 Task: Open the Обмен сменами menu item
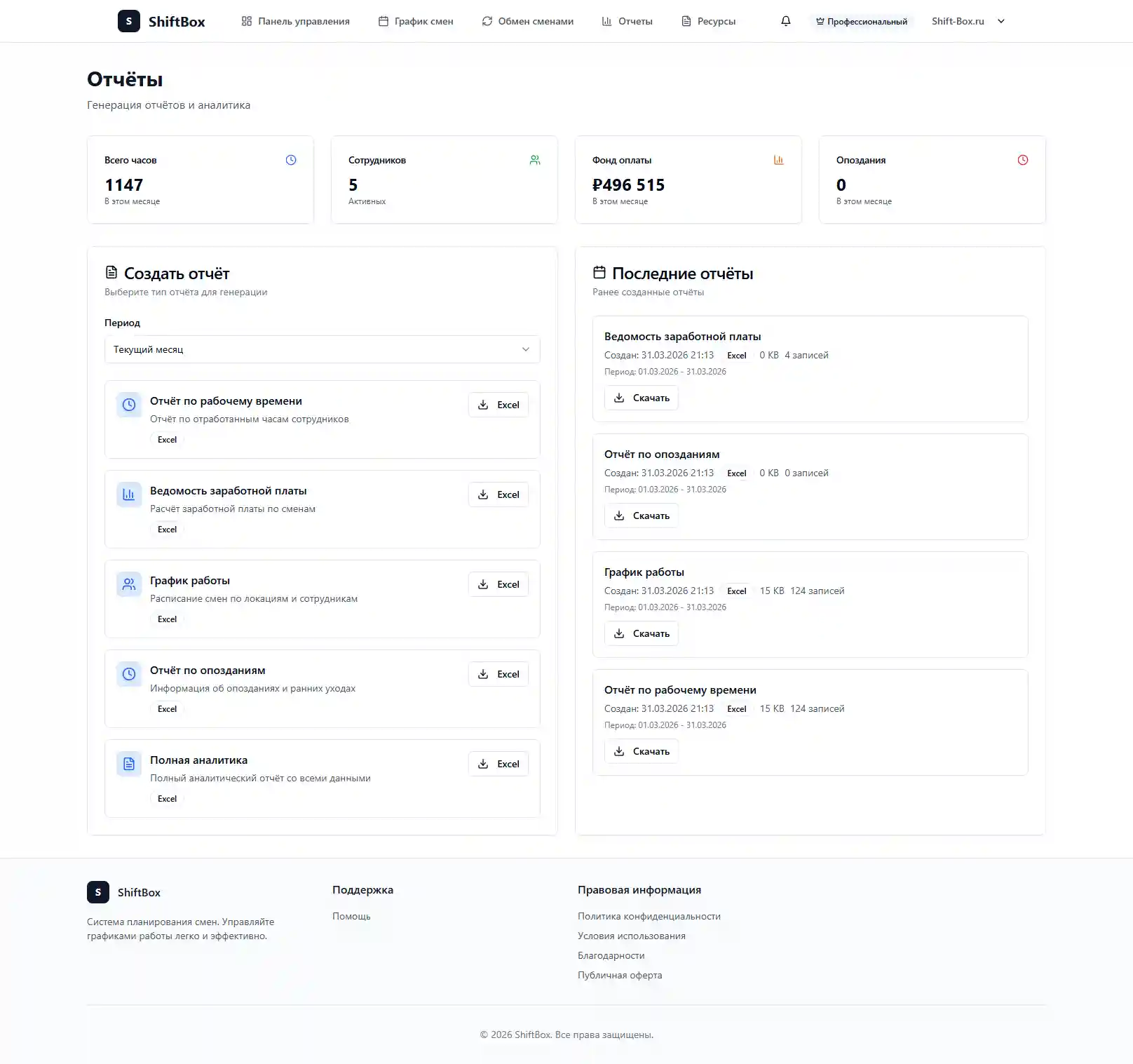point(527,21)
